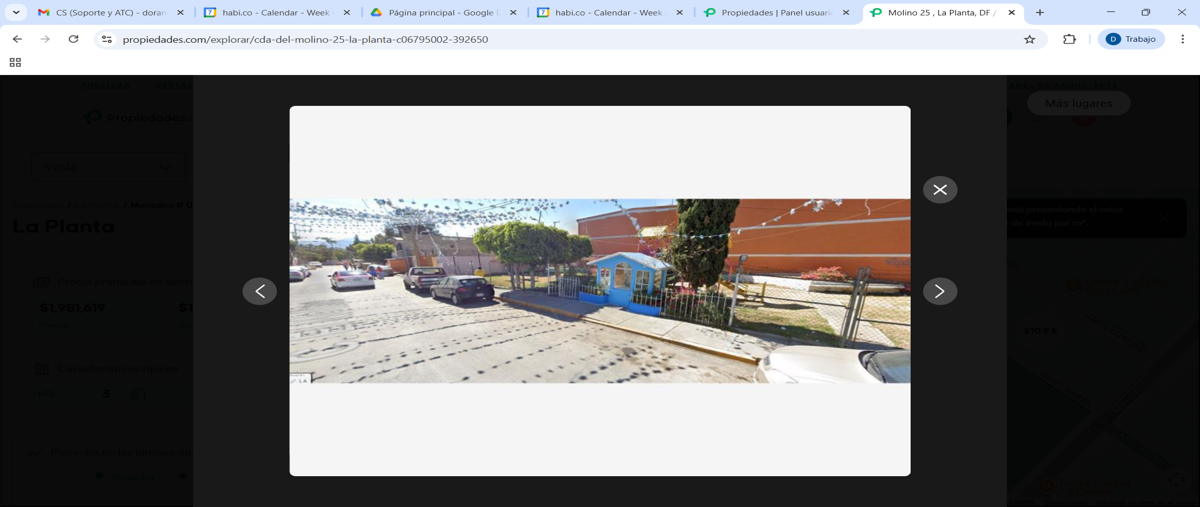The width and height of the screenshot is (1200, 507).
Task: Go forward in browser history
Action: [x=45, y=39]
